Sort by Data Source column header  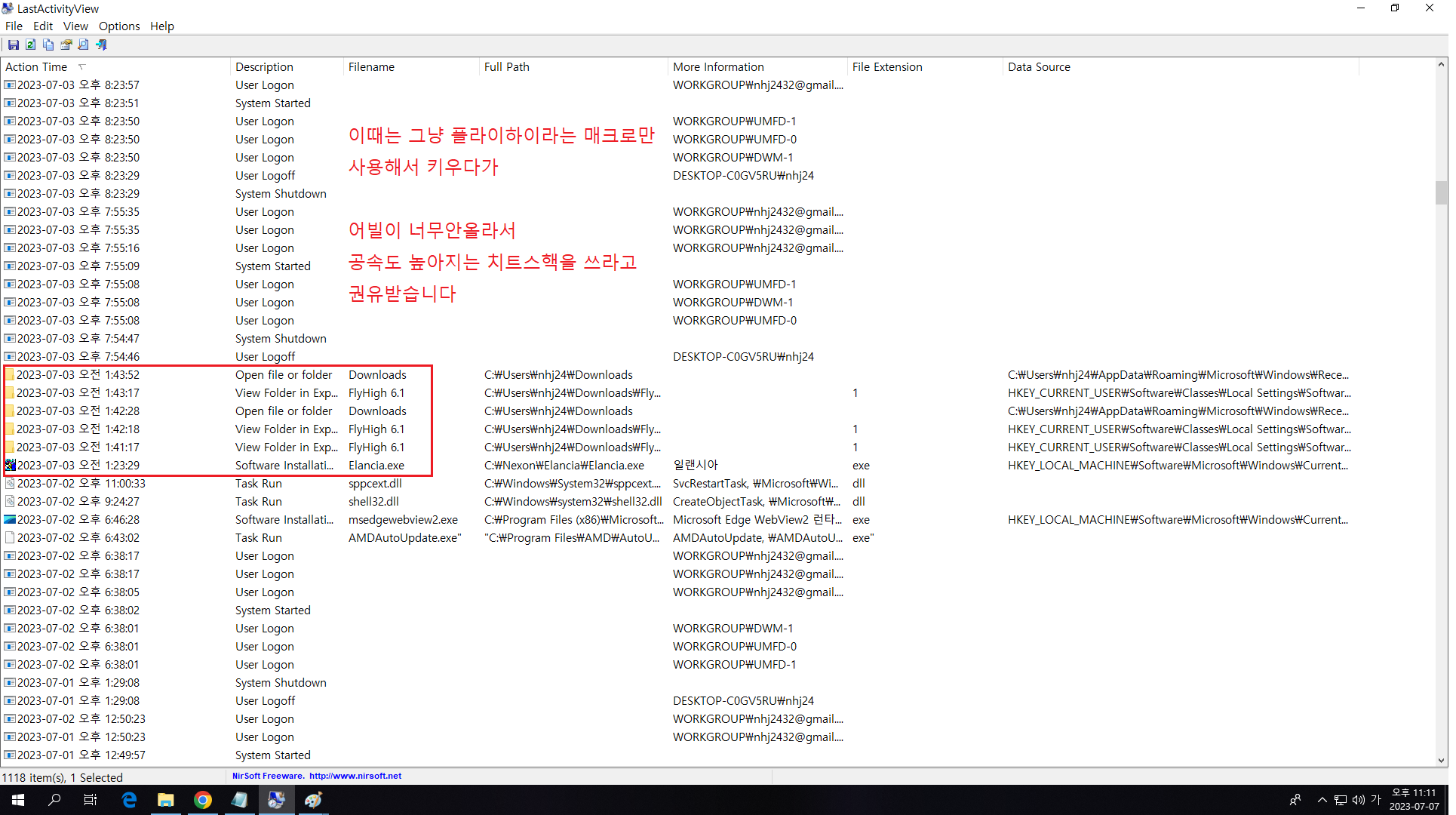(1039, 66)
